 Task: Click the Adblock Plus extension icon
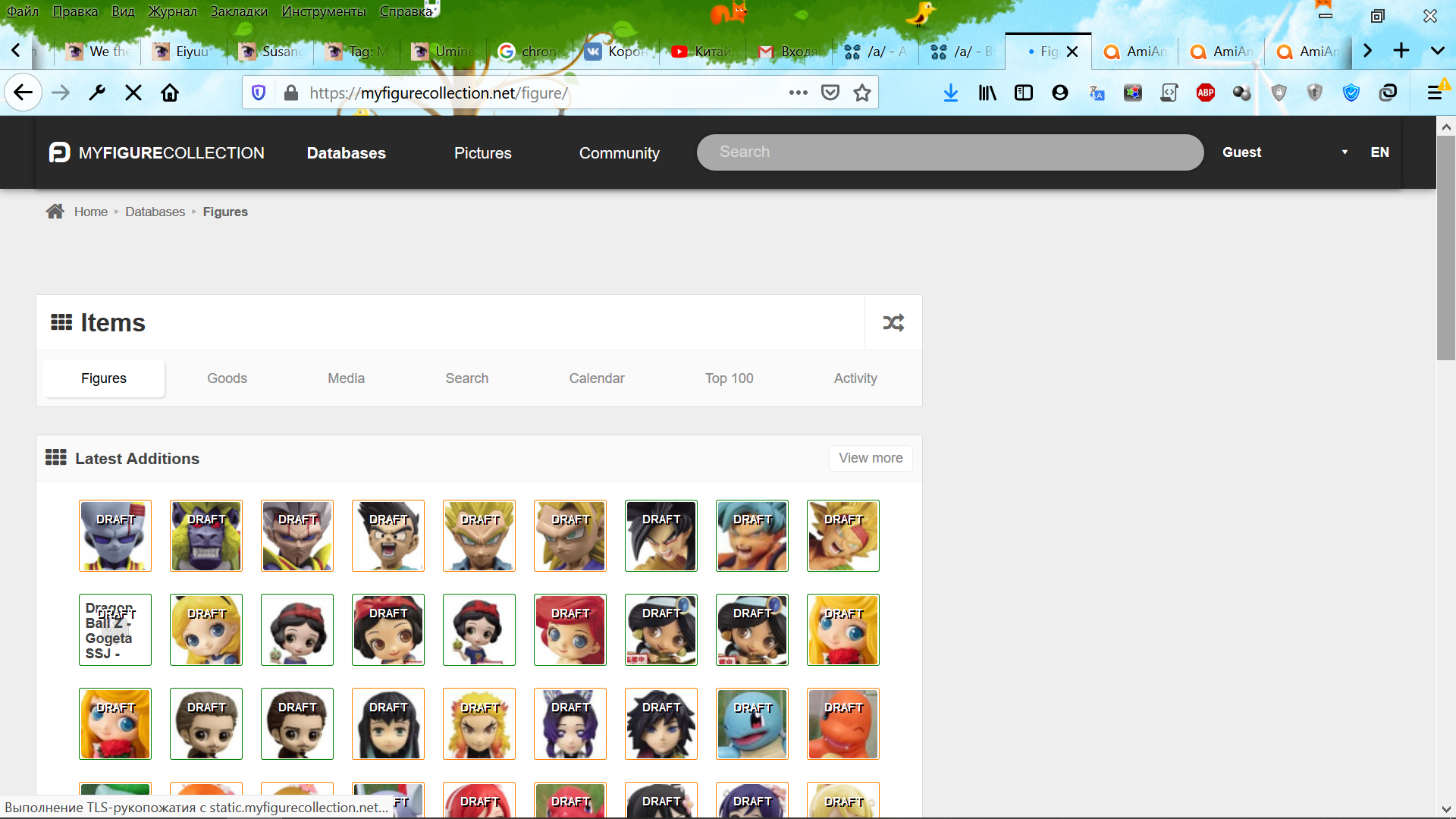(1205, 93)
